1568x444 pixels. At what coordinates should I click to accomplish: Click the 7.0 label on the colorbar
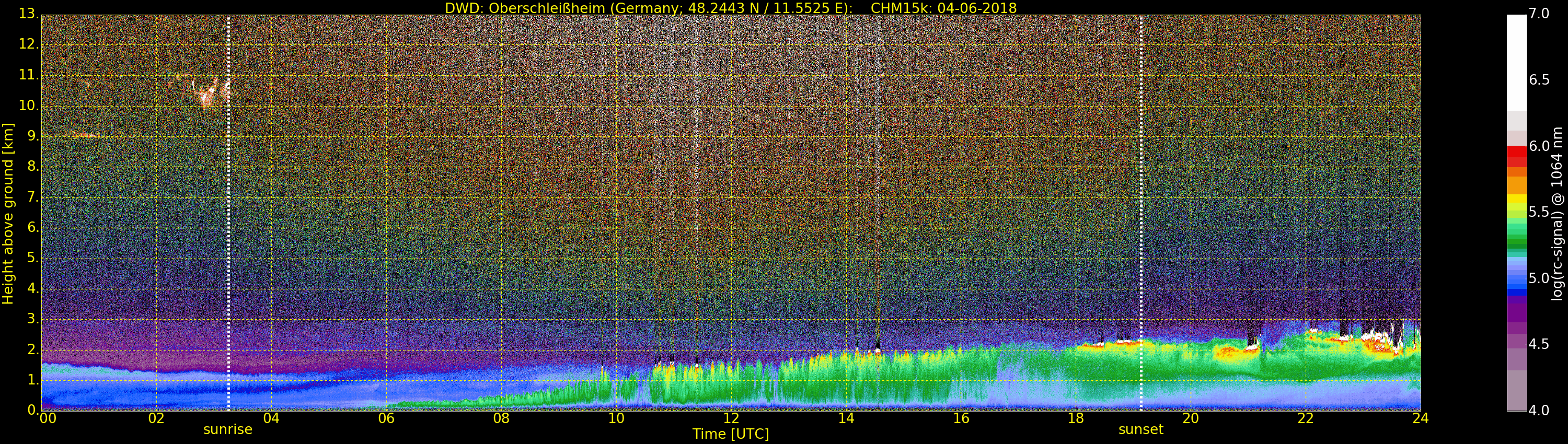(x=1539, y=14)
